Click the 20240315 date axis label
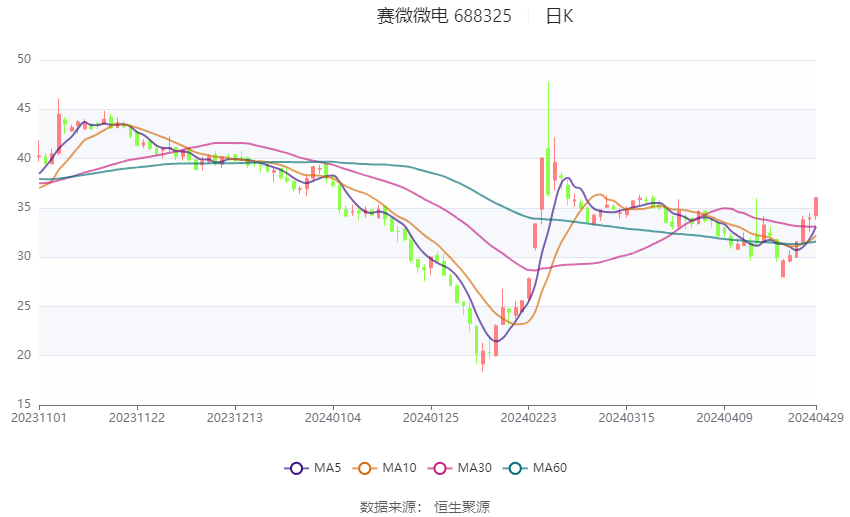 [626, 418]
